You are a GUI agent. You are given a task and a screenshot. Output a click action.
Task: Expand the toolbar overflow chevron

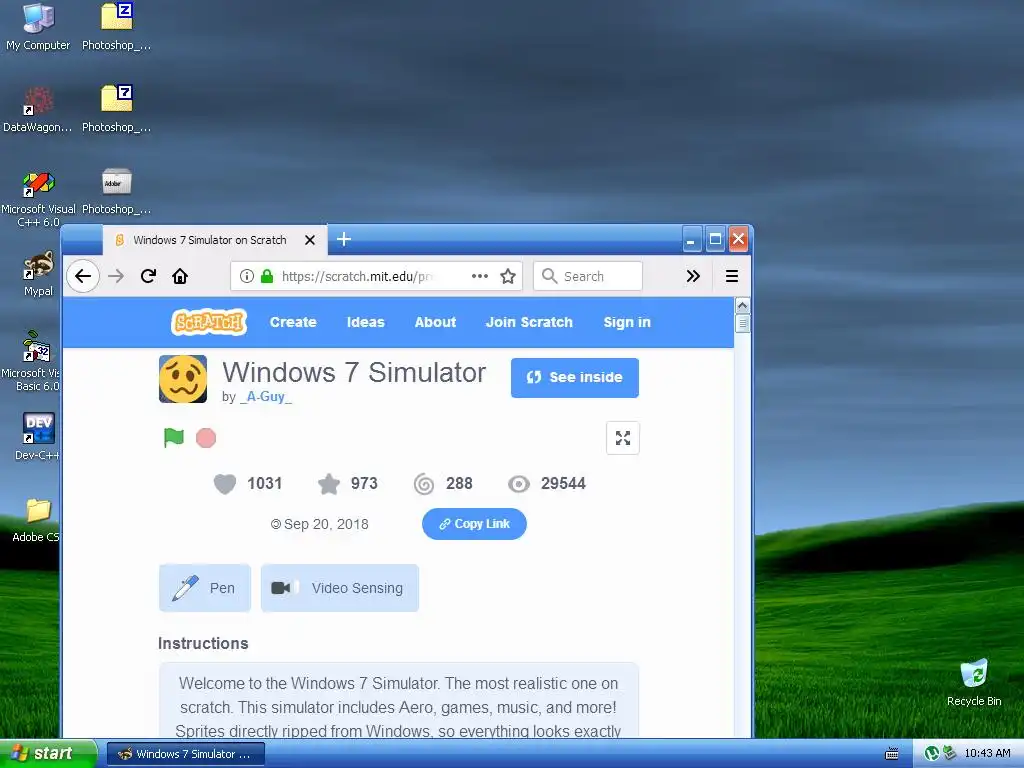pyautogui.click(x=694, y=276)
